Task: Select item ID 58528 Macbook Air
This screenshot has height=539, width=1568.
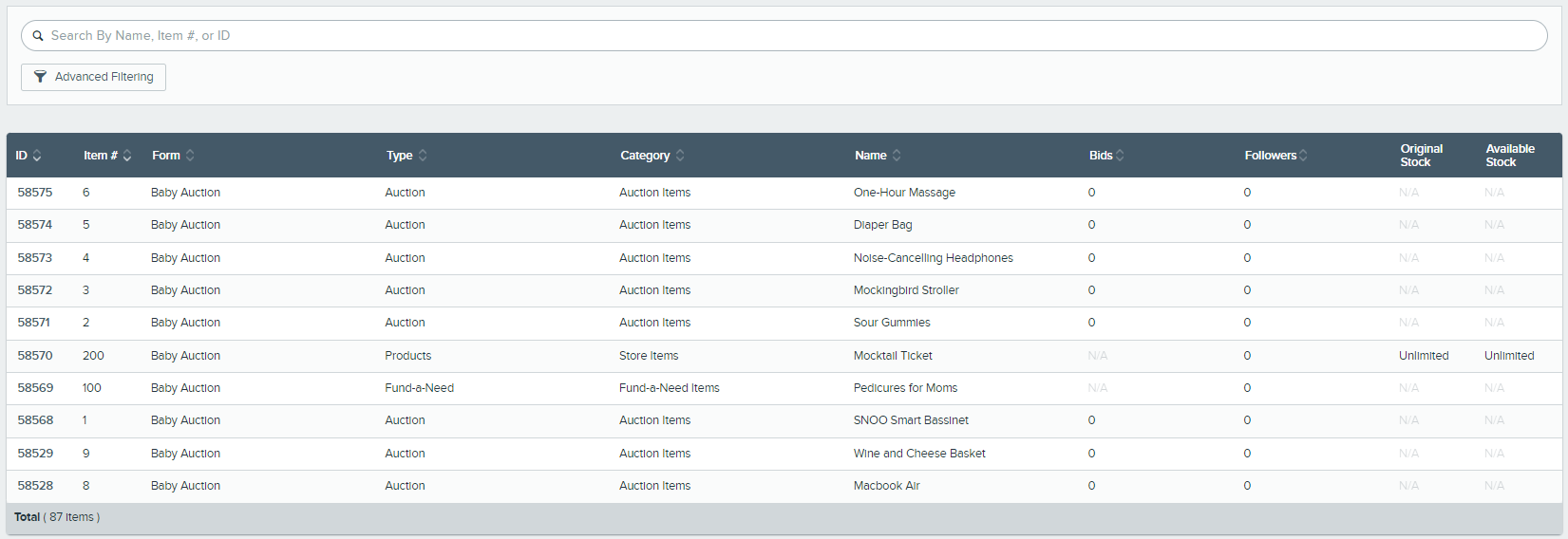Action: click(x=886, y=486)
